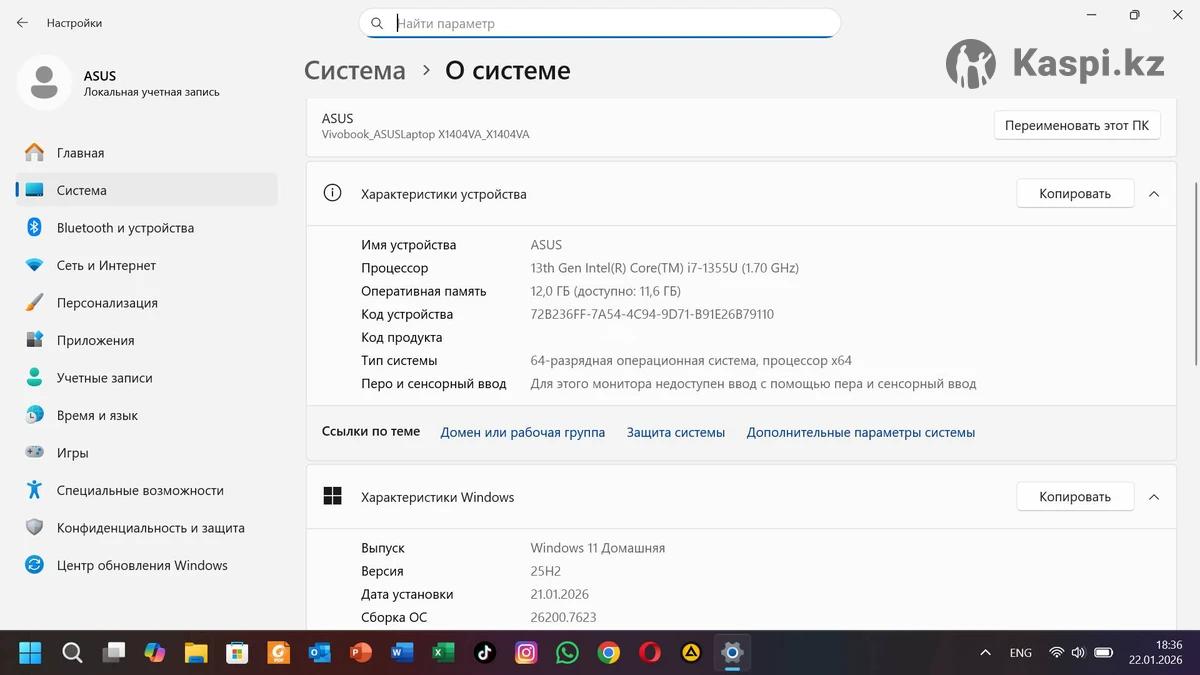Open Google Chrome from the taskbar
The width and height of the screenshot is (1200, 675).
[x=608, y=653]
